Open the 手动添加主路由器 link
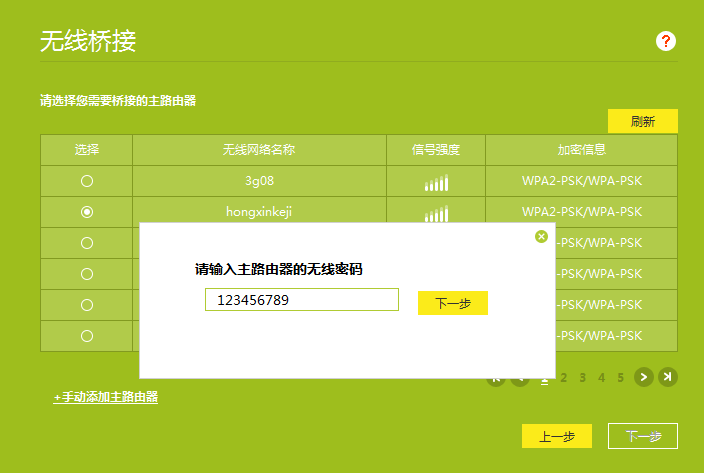The width and height of the screenshot is (704, 473). 106,397
